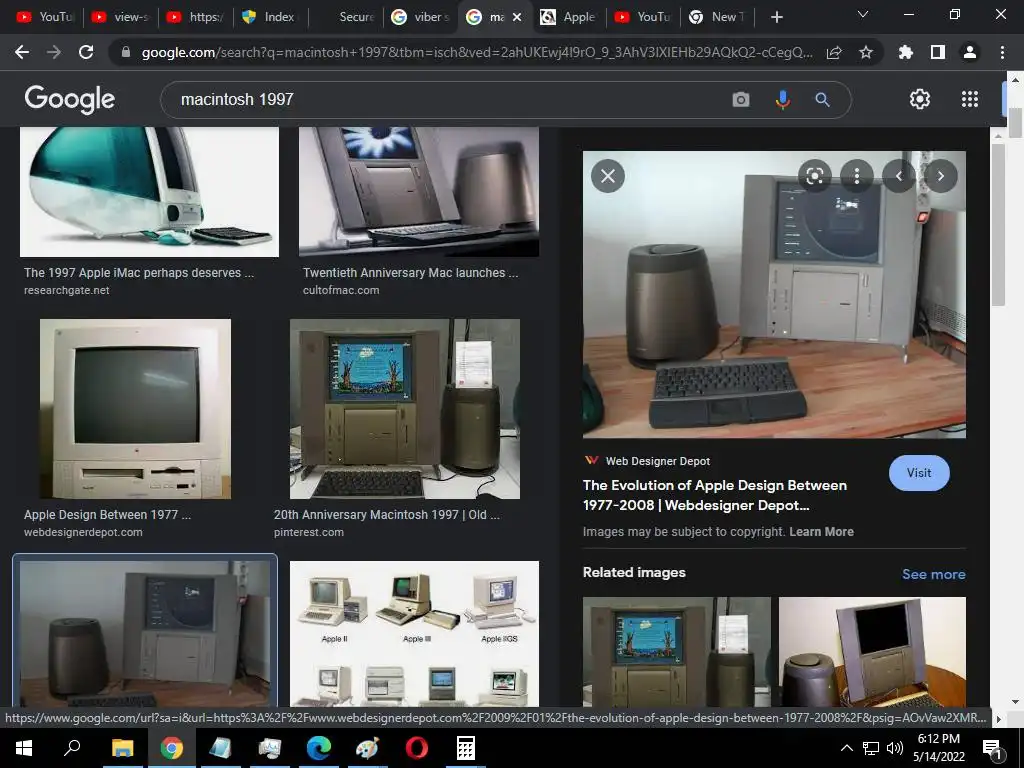Click the Google logo
This screenshot has height=768, width=1024.
(x=69, y=99)
